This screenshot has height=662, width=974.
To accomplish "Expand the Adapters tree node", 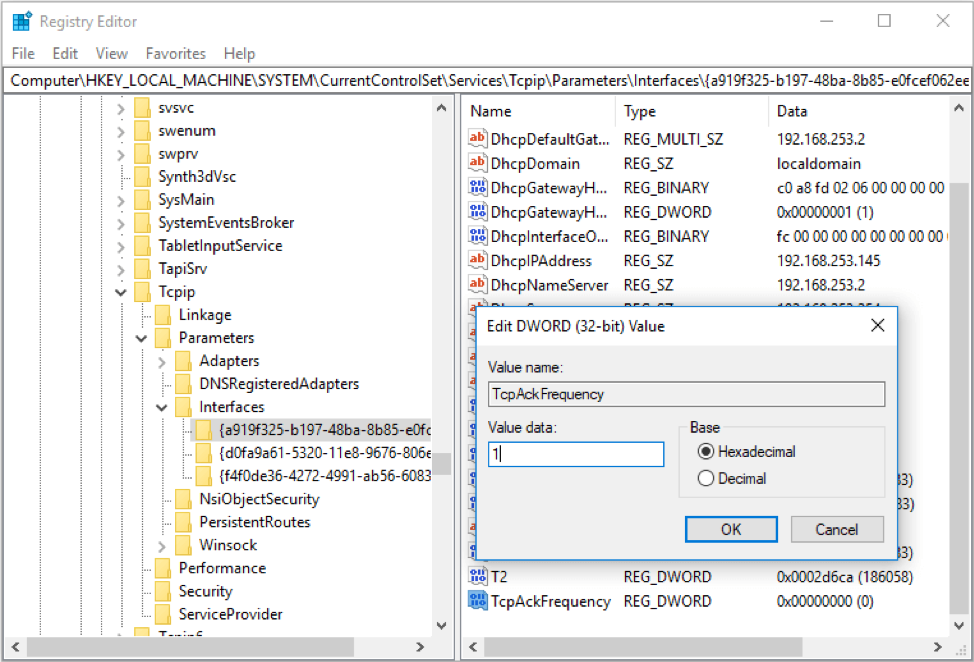I will pos(162,362).
